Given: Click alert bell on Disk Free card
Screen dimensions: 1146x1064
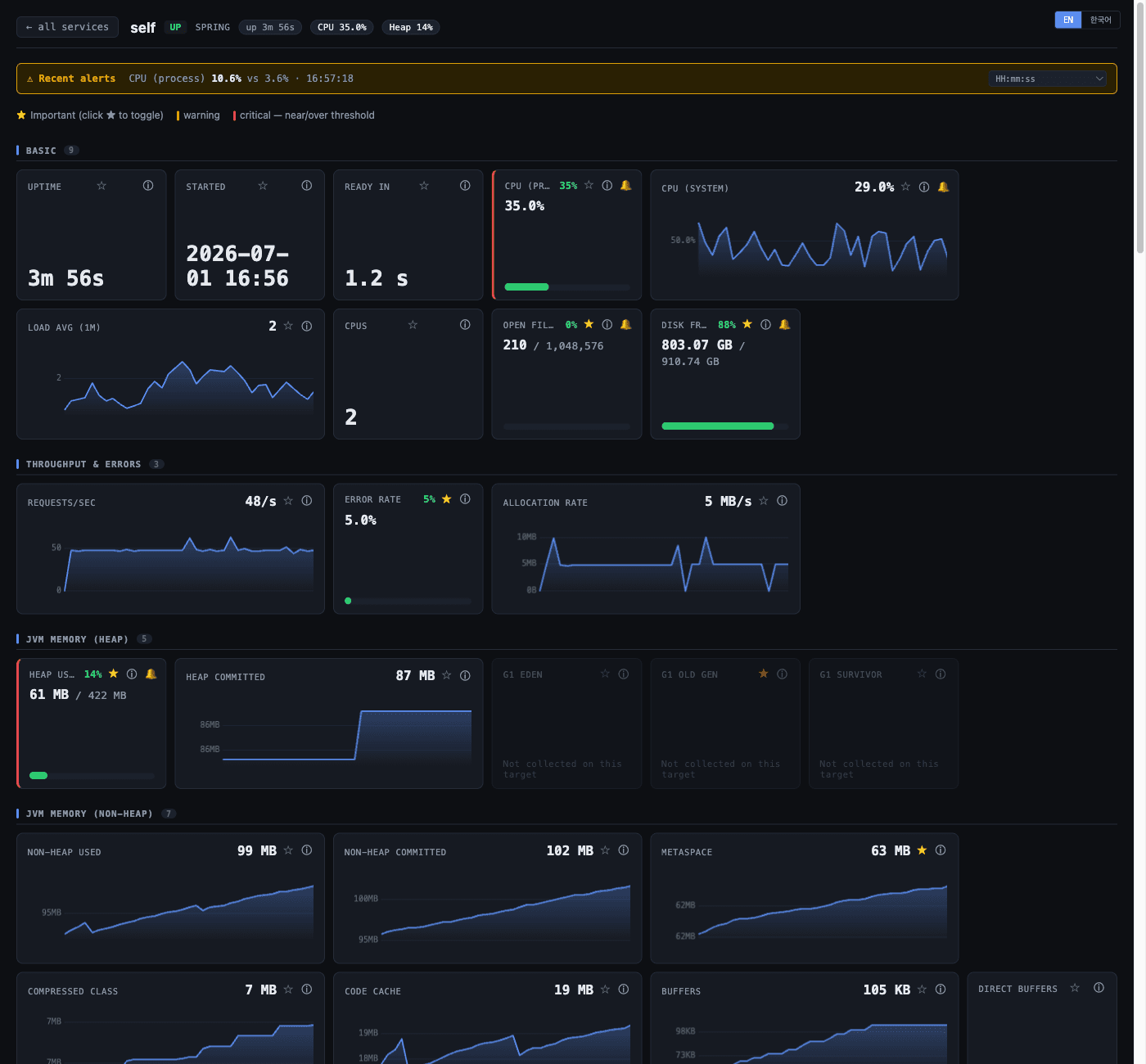Looking at the screenshot, I should pyautogui.click(x=785, y=325).
